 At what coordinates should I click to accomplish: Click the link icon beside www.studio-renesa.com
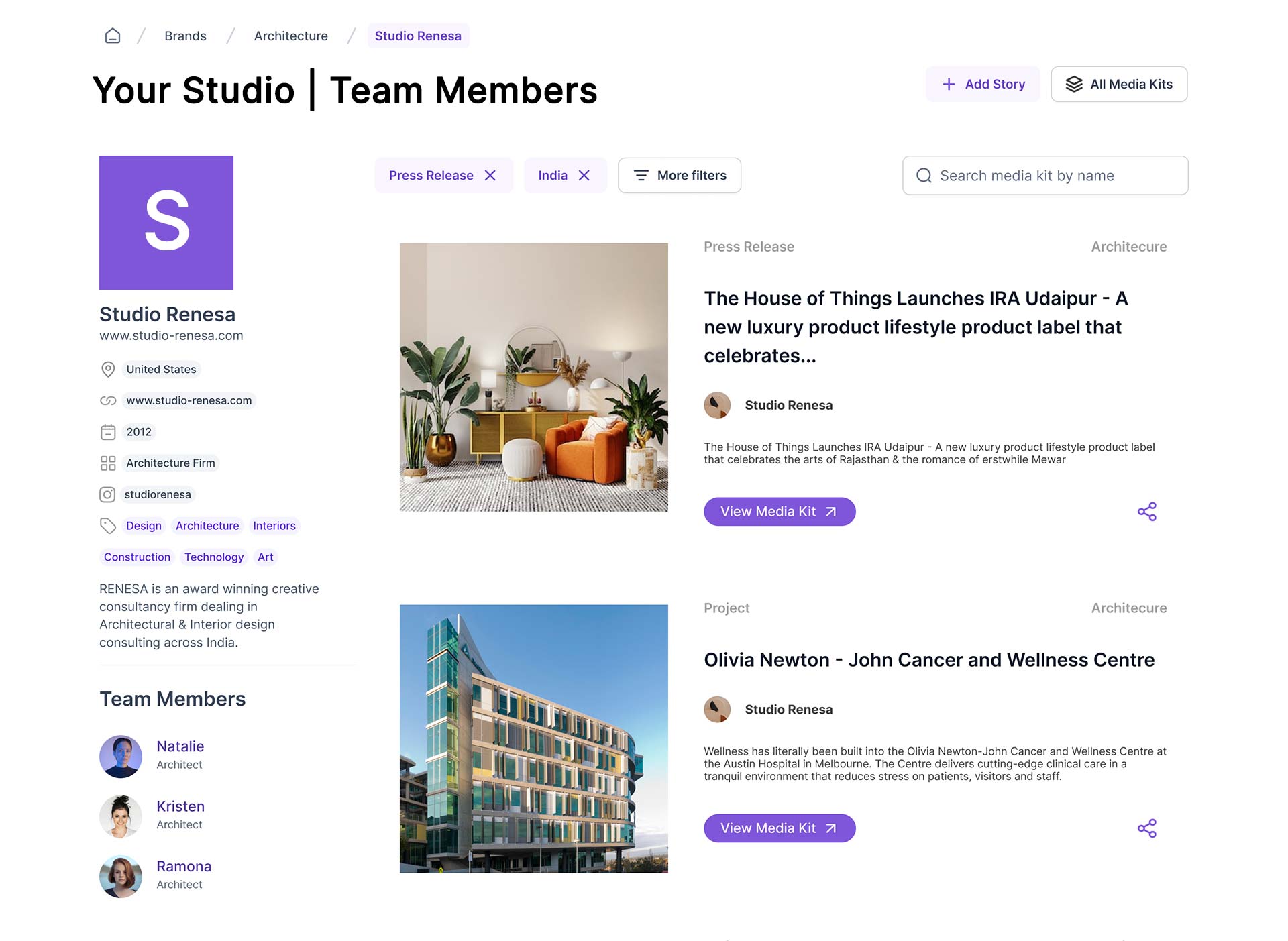[x=108, y=400]
